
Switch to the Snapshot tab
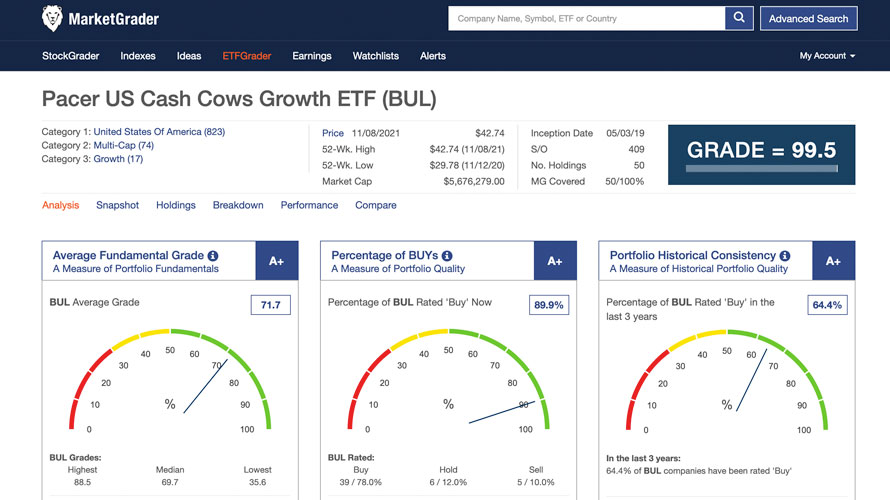tap(117, 205)
